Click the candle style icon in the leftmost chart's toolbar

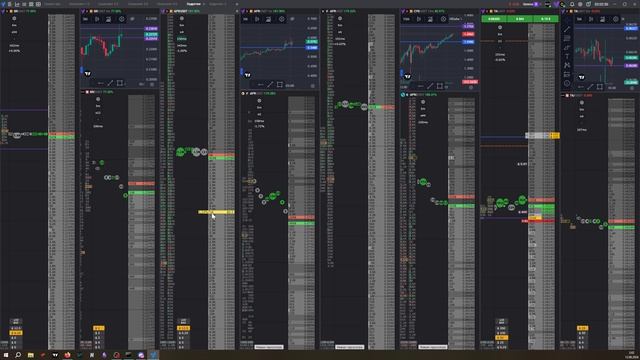click(97, 19)
